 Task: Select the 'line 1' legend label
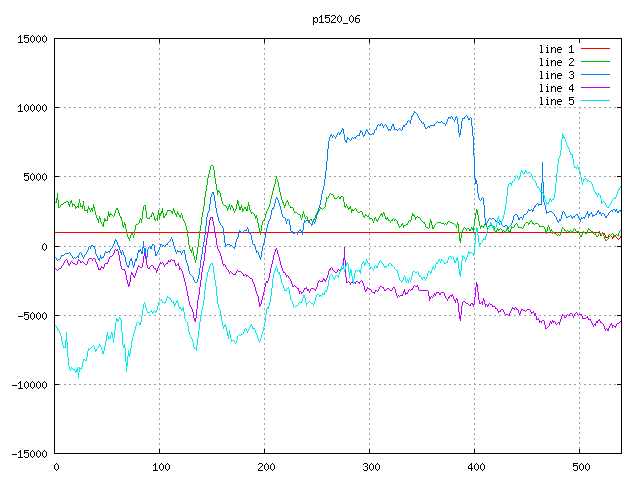click(557, 49)
